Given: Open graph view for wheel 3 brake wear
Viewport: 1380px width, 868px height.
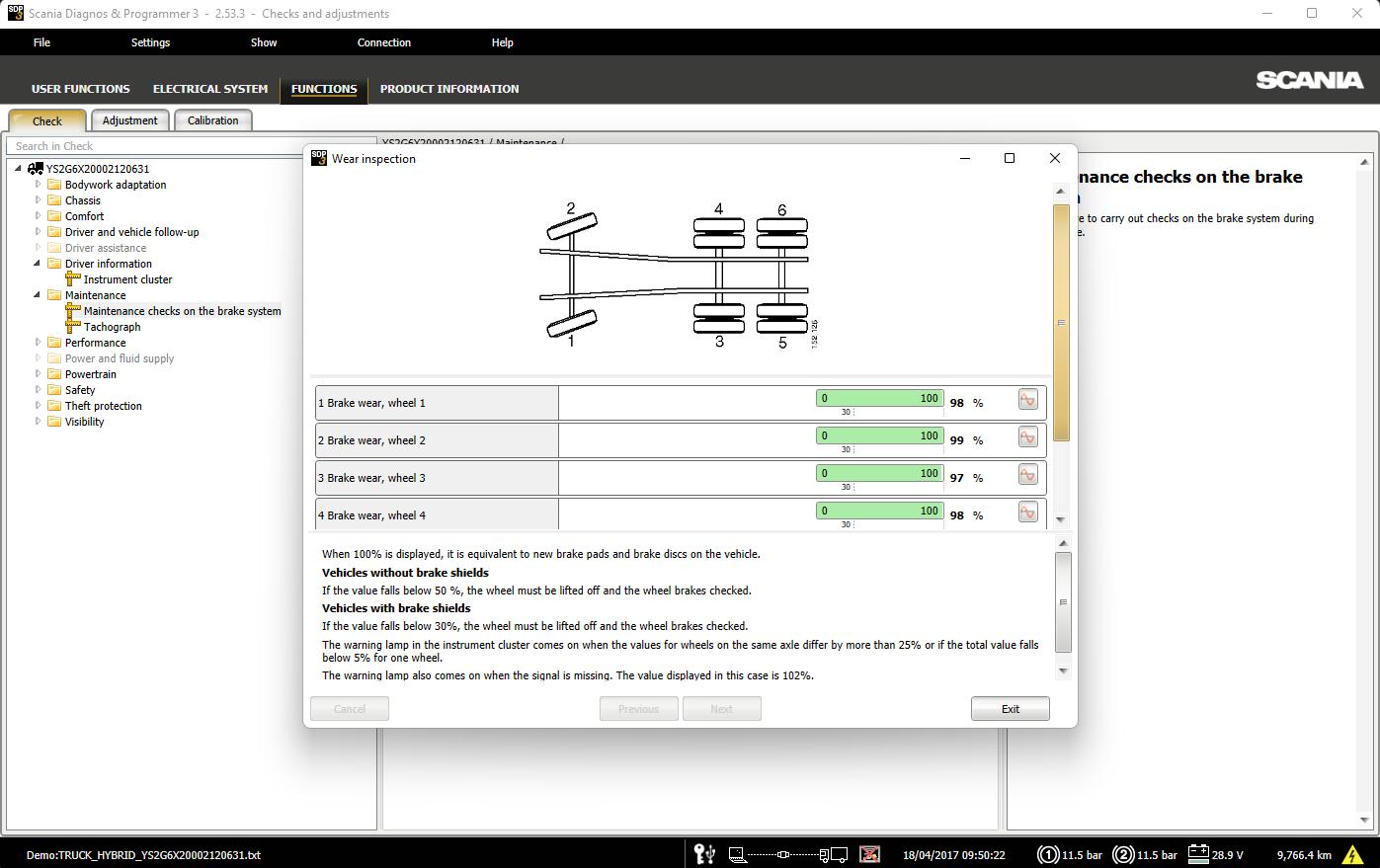Looking at the screenshot, I should tap(1027, 475).
